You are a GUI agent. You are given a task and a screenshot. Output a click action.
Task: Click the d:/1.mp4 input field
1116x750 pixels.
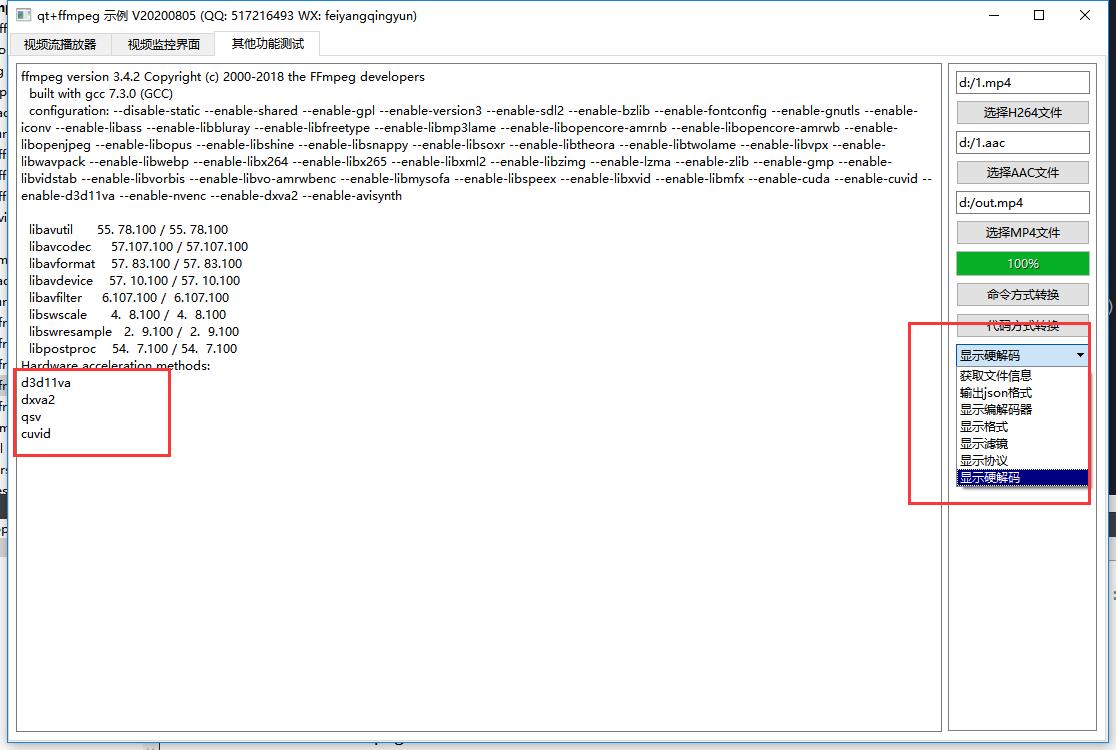1023,83
